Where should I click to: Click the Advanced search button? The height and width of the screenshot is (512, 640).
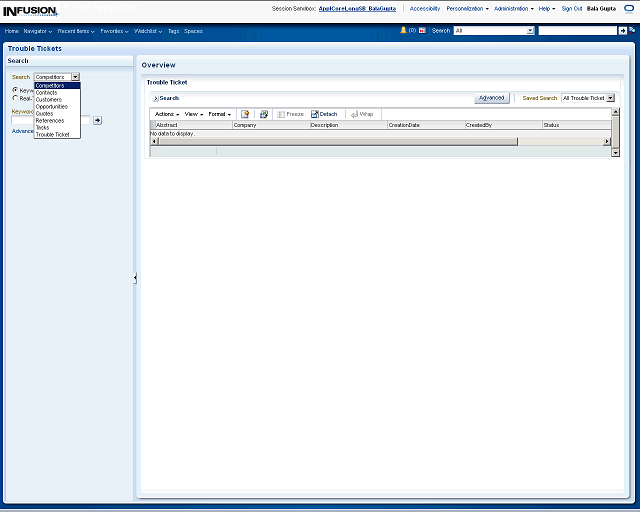(x=492, y=98)
